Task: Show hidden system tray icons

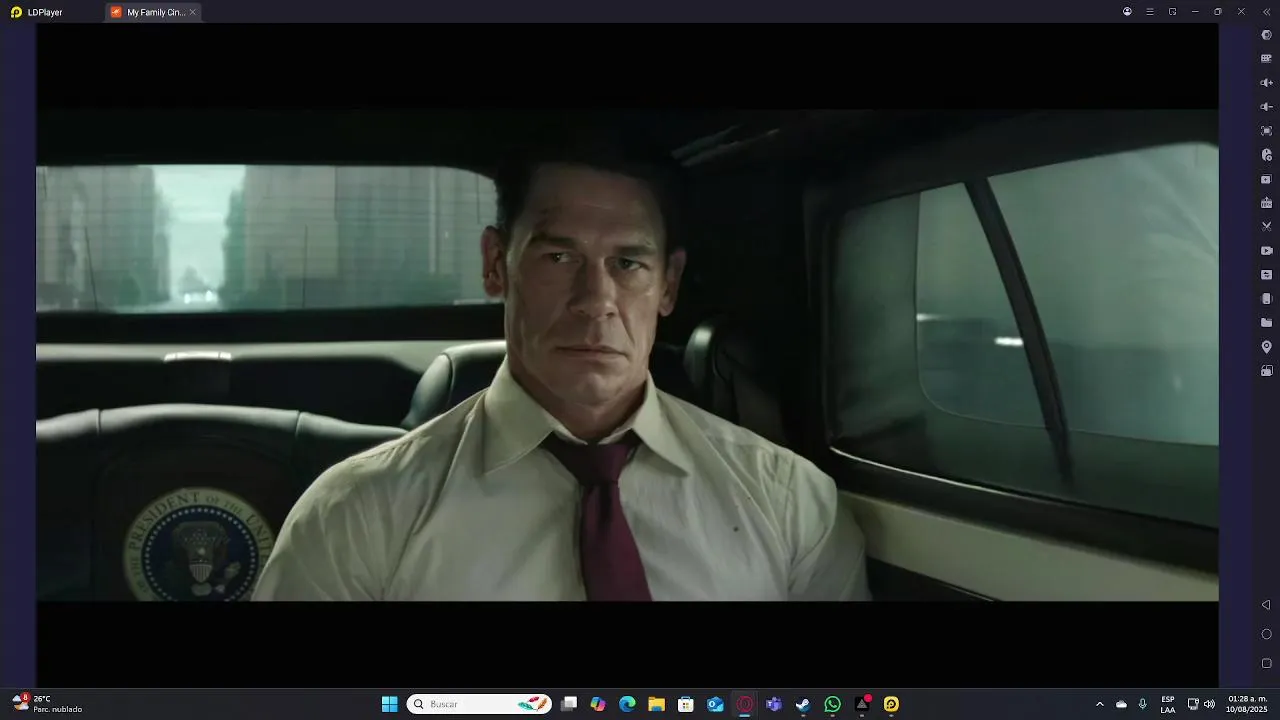Action: pos(1100,704)
